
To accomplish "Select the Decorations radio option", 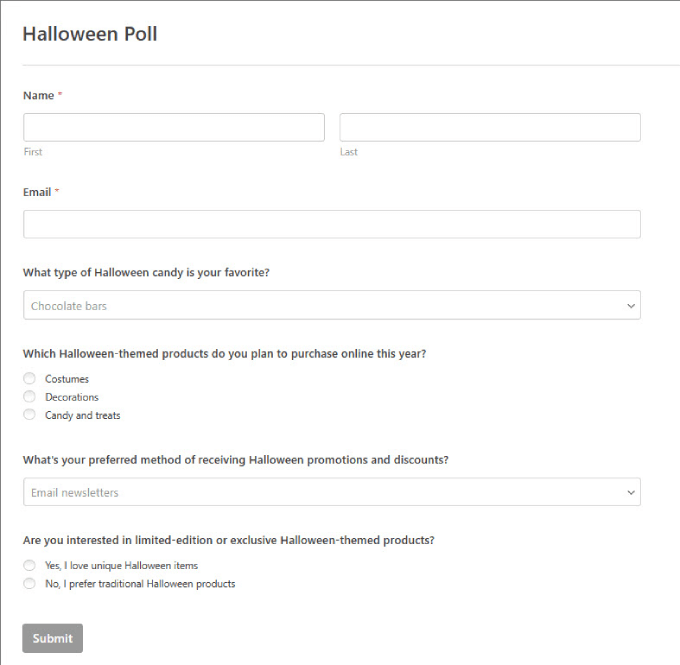I will tap(30, 397).
